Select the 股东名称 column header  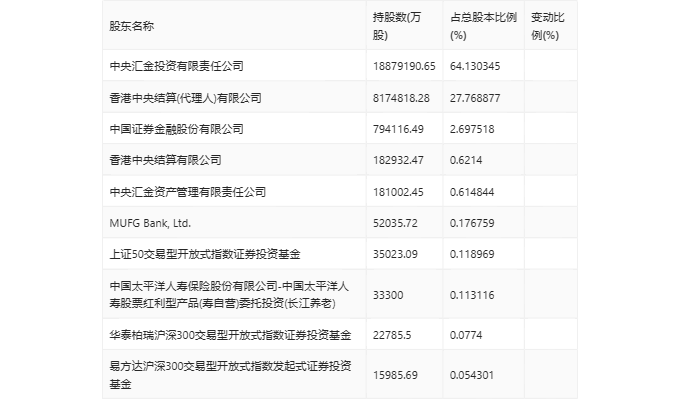[x=131, y=26]
